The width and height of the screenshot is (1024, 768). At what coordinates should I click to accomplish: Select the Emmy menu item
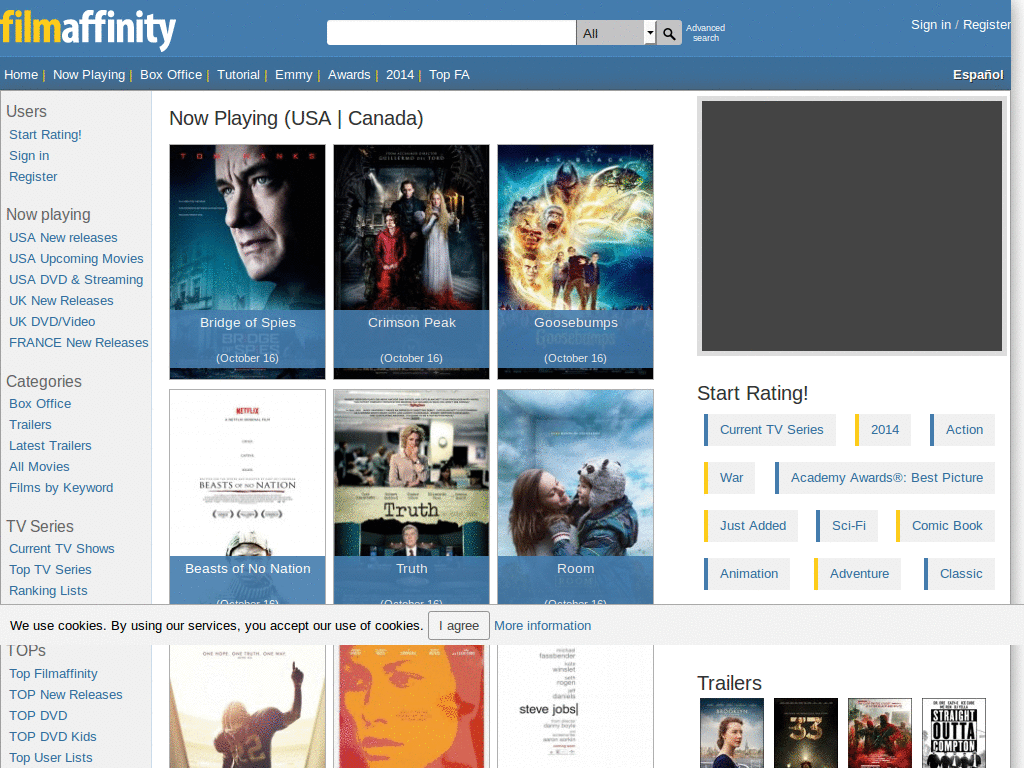click(294, 74)
